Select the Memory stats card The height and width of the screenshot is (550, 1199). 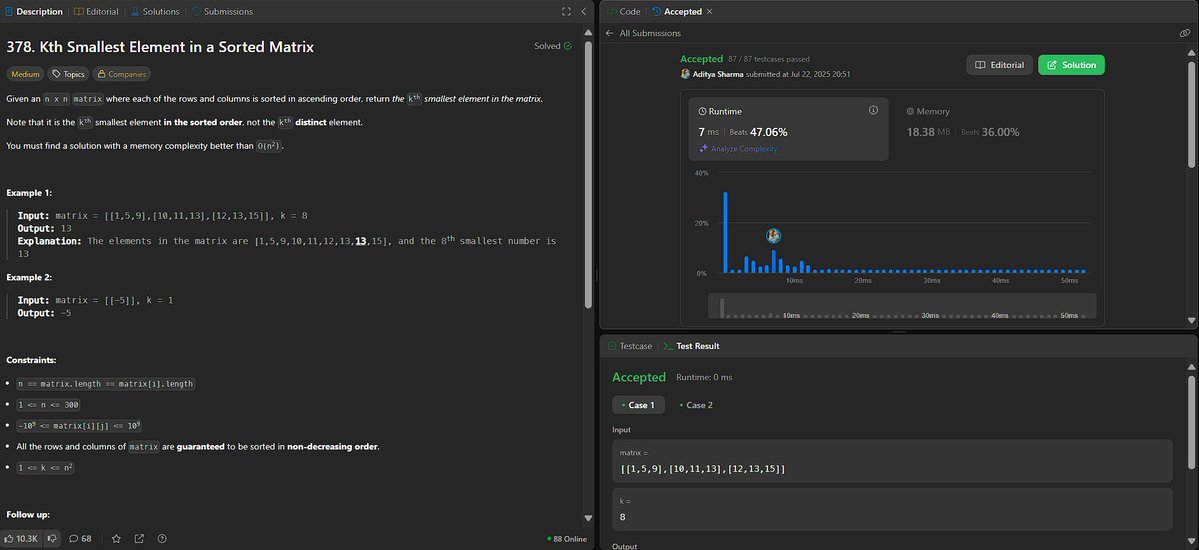996,129
